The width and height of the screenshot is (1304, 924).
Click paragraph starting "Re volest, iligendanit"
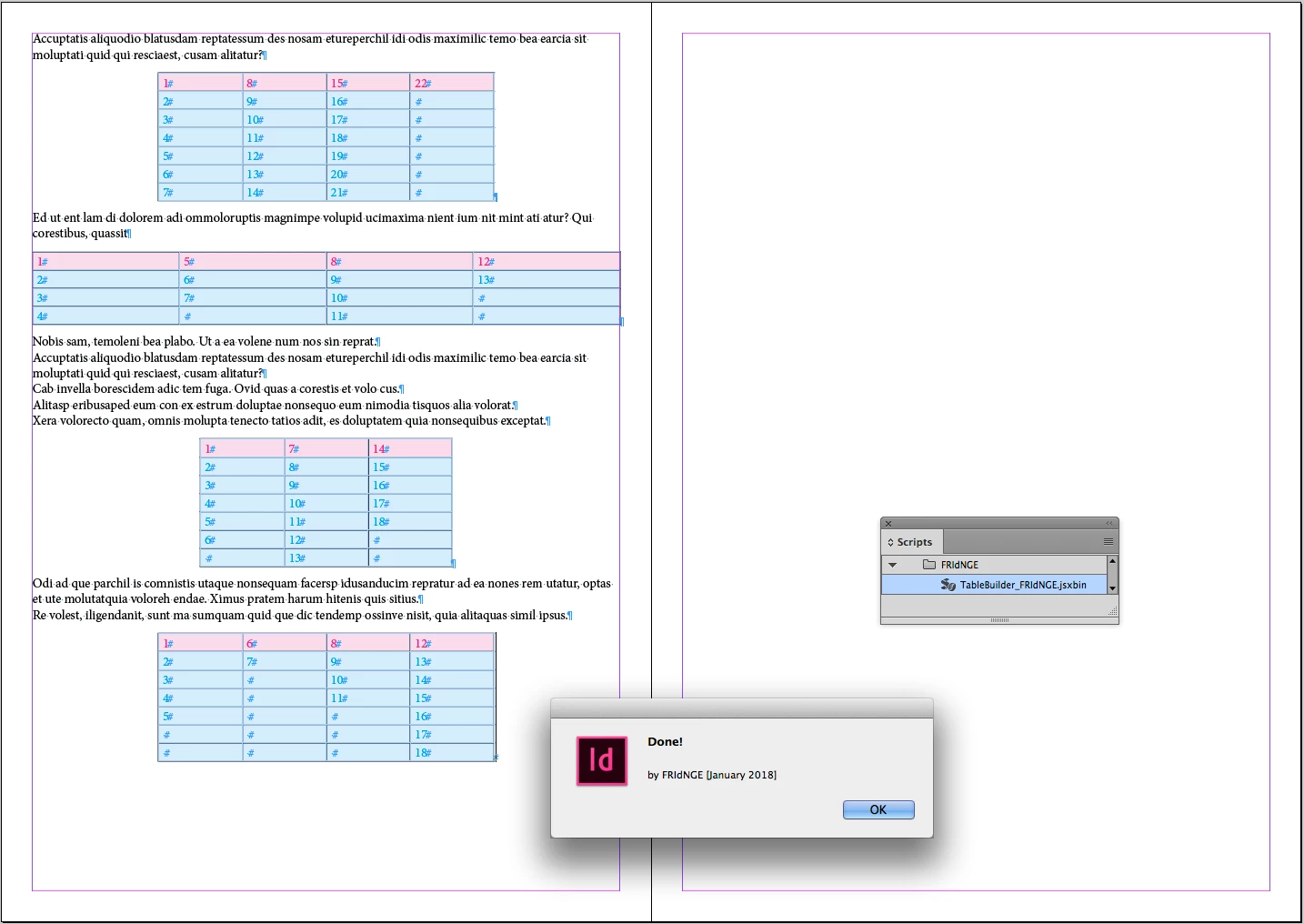[x=302, y=615]
